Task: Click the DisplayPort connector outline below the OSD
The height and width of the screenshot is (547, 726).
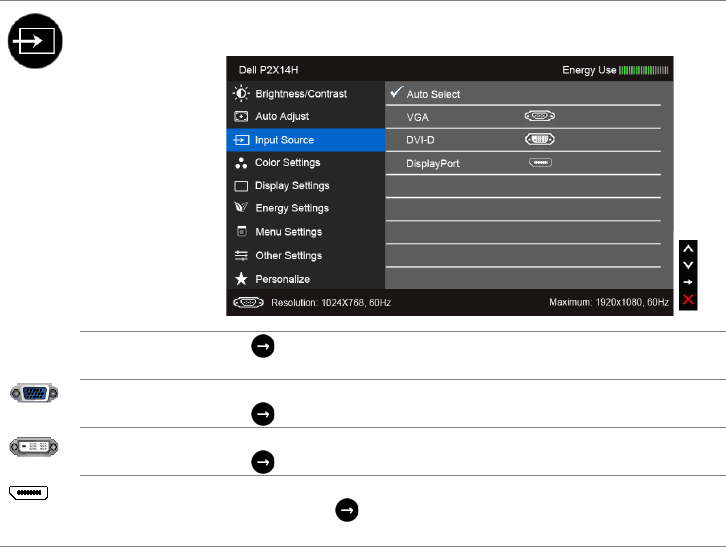Action: [x=28, y=492]
